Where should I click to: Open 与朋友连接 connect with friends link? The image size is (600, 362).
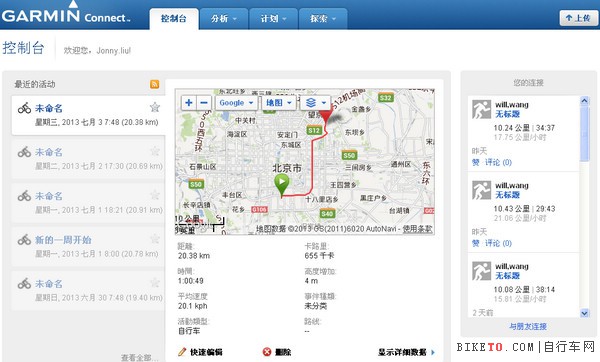click(528, 326)
